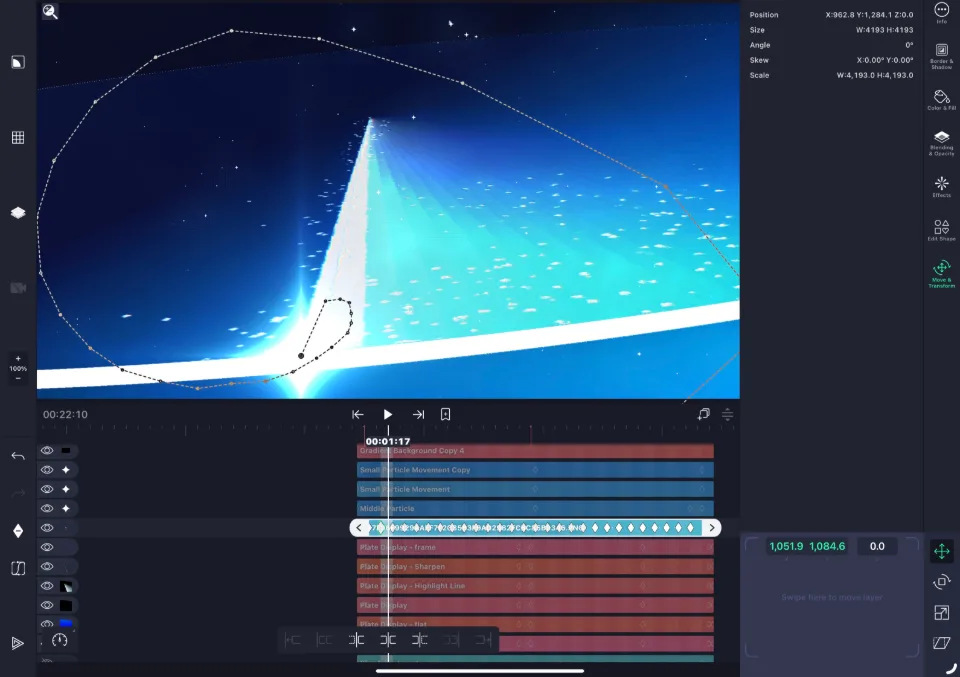Viewport: 960px width, 677px height.
Task: Hide the Plate Display - Highlight Line layer
Action: (x=47, y=586)
